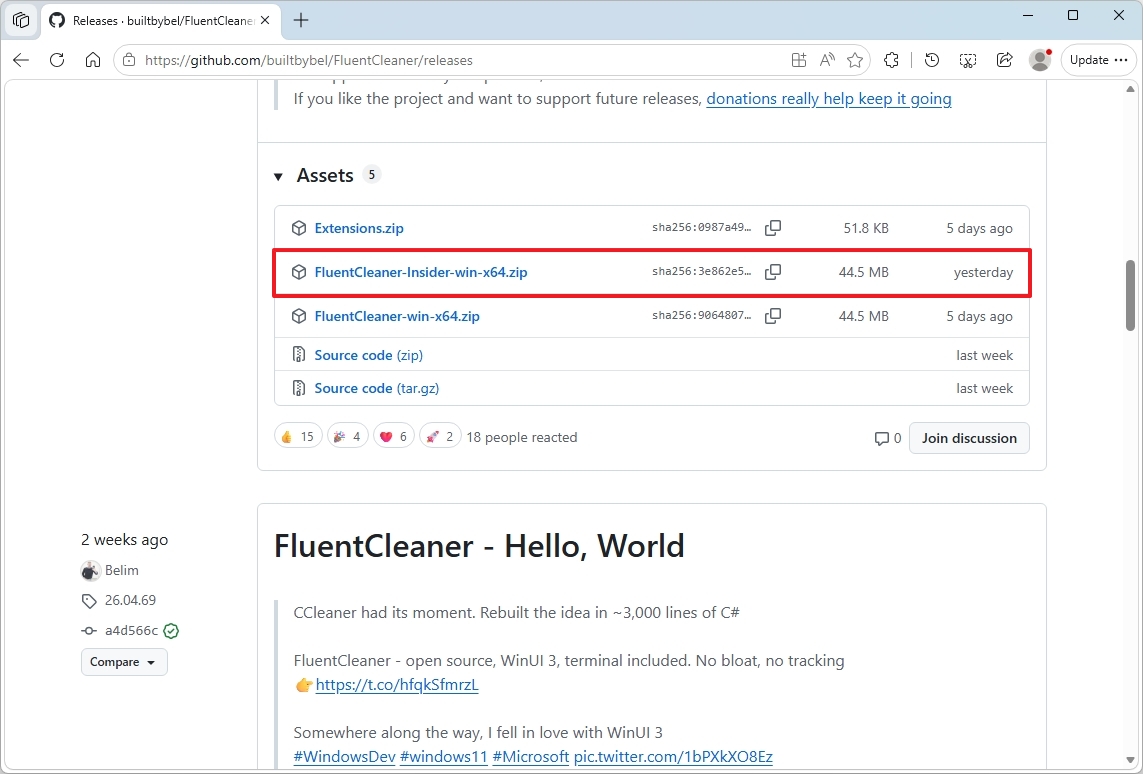Click scrollbar down arrow

pyautogui.click(x=1131, y=761)
